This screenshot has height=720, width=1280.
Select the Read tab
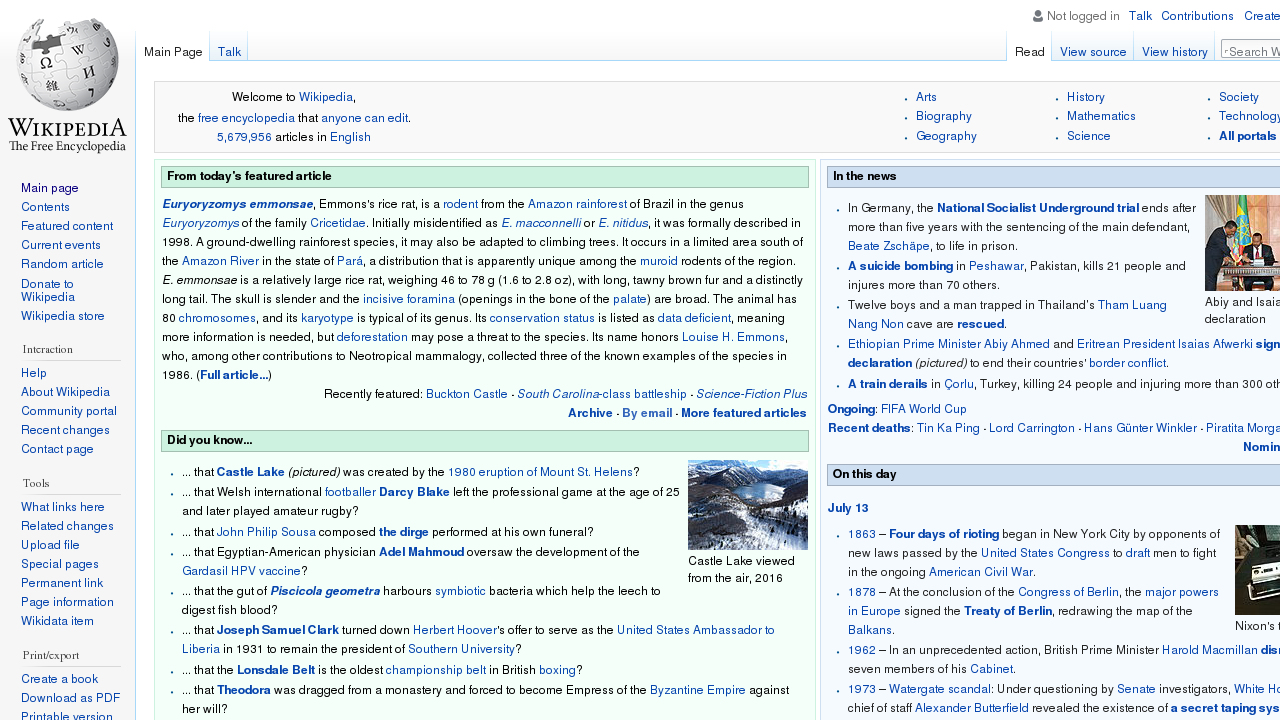tap(1029, 52)
